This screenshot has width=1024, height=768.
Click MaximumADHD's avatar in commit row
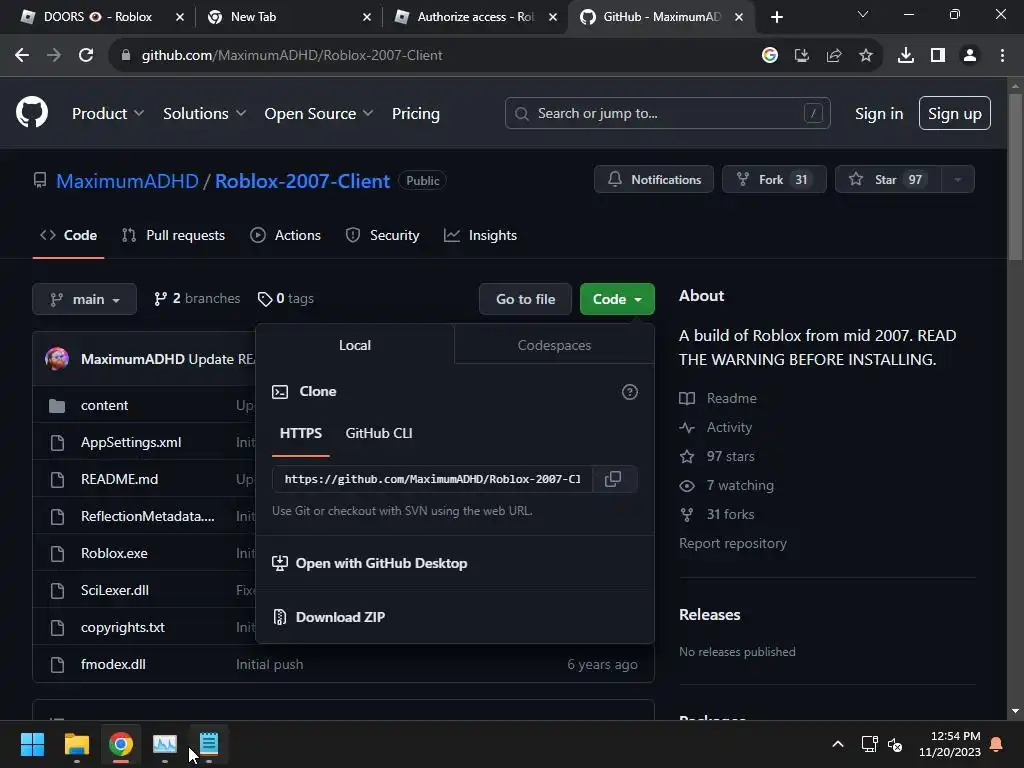click(57, 359)
